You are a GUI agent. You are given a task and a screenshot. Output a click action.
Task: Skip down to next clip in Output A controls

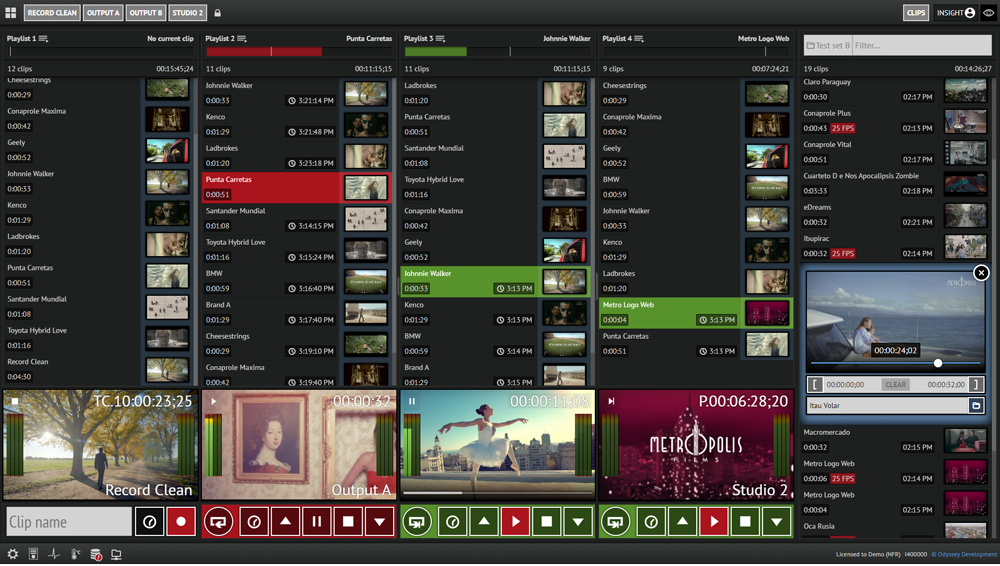tap(379, 522)
